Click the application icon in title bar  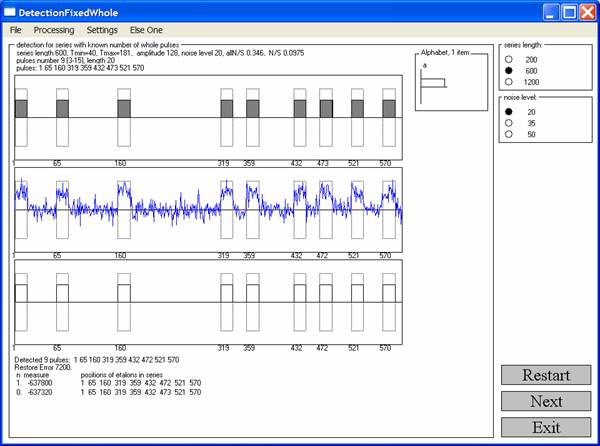click(10, 13)
